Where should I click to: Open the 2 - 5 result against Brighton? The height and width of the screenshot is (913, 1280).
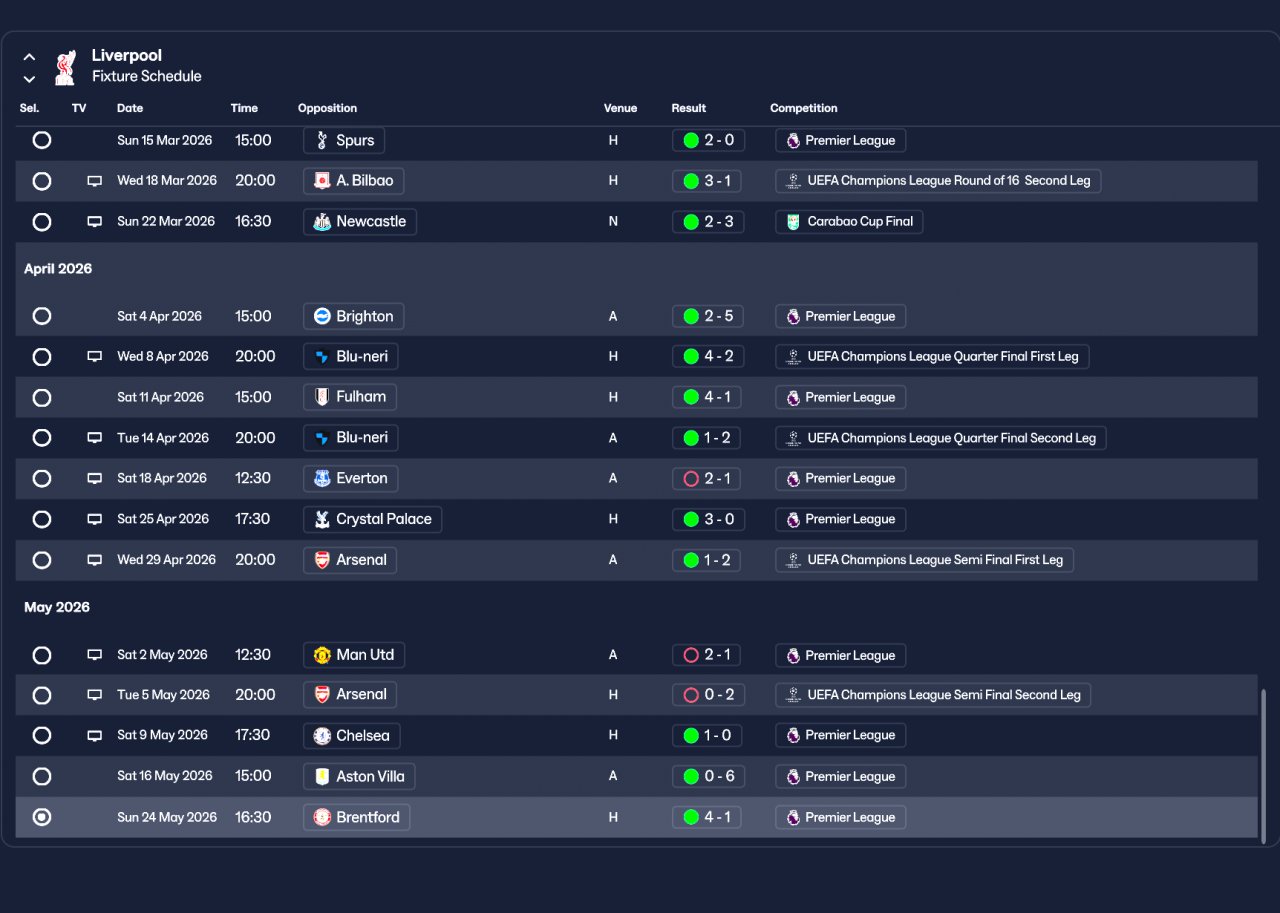tap(708, 316)
